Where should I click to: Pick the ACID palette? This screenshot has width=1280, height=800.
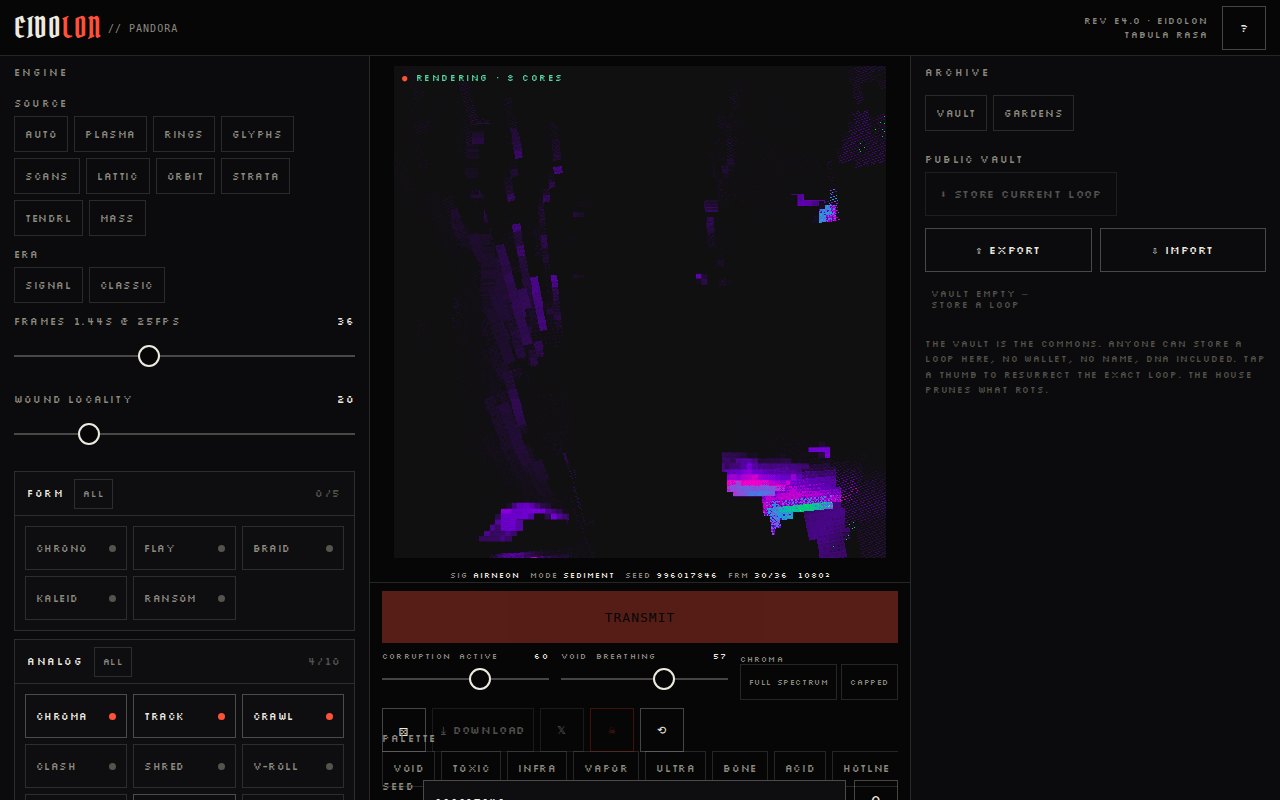click(x=800, y=768)
